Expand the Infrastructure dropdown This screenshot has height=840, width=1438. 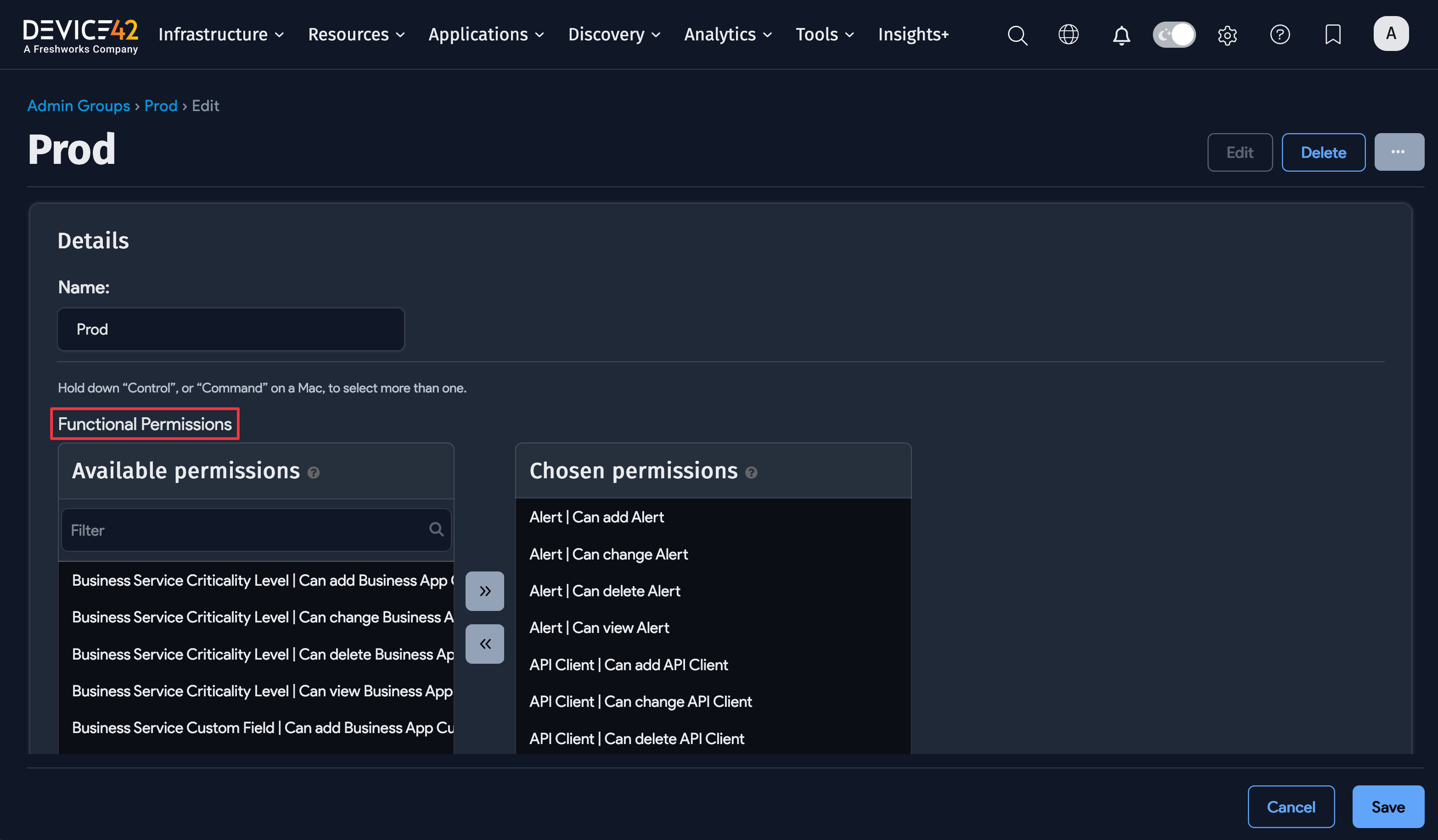click(x=221, y=34)
